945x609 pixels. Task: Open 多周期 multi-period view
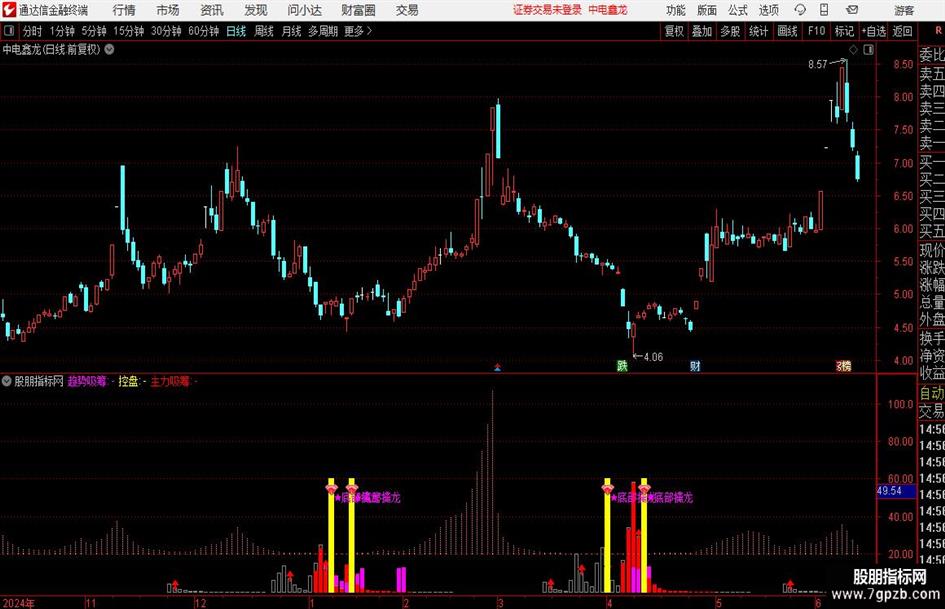323,31
